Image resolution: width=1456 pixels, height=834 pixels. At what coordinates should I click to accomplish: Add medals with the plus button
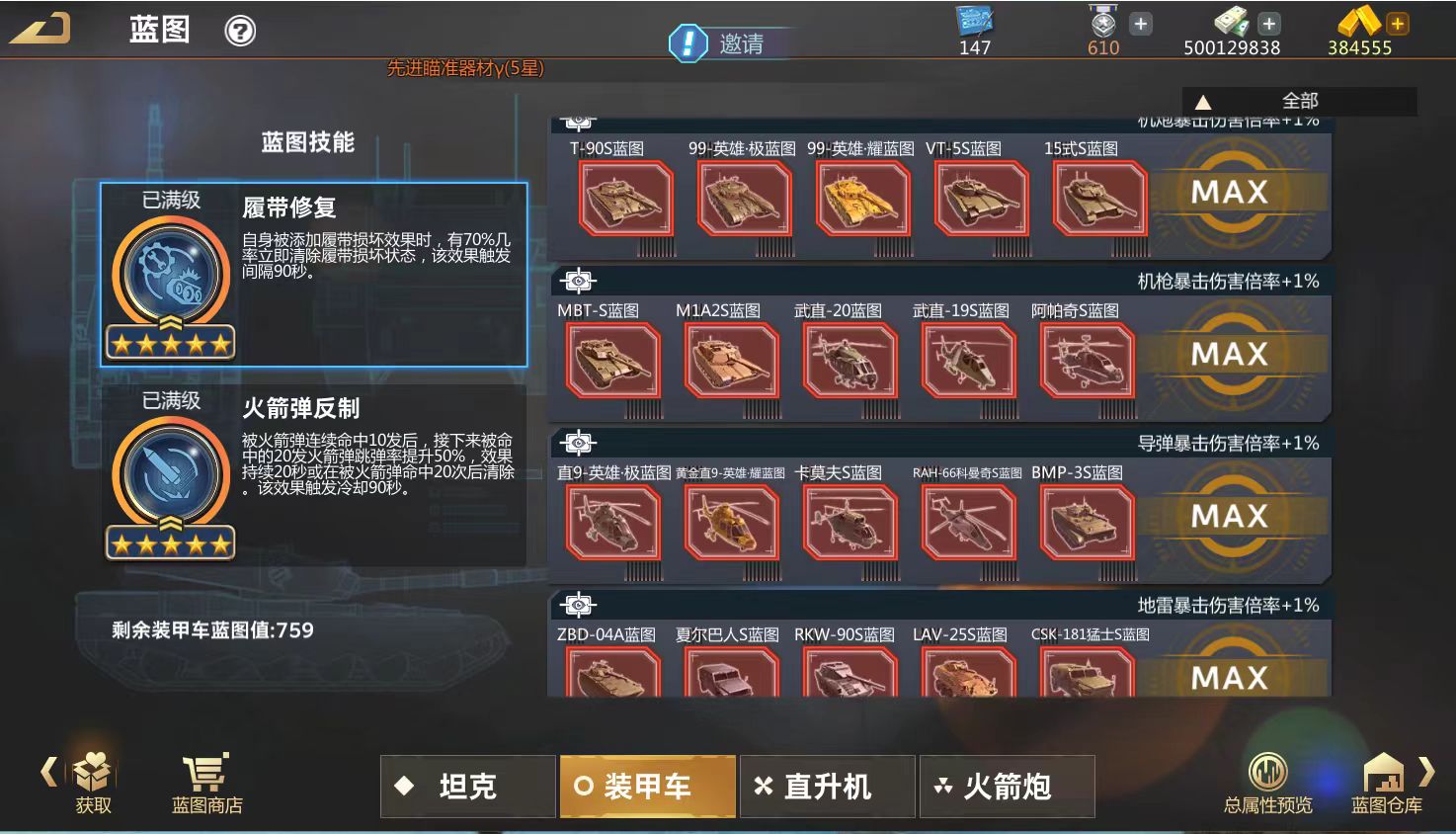click(x=1141, y=24)
